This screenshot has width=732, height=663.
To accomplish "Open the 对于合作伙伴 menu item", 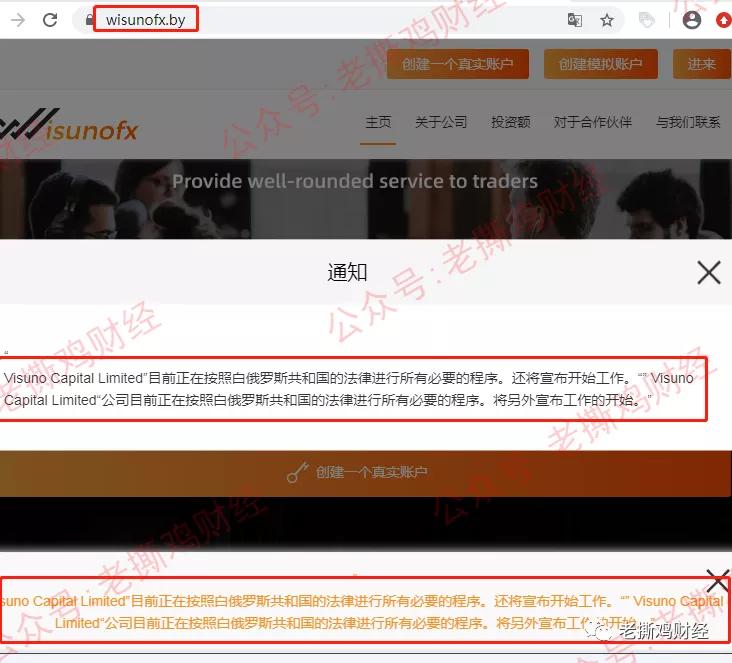I will [593, 122].
